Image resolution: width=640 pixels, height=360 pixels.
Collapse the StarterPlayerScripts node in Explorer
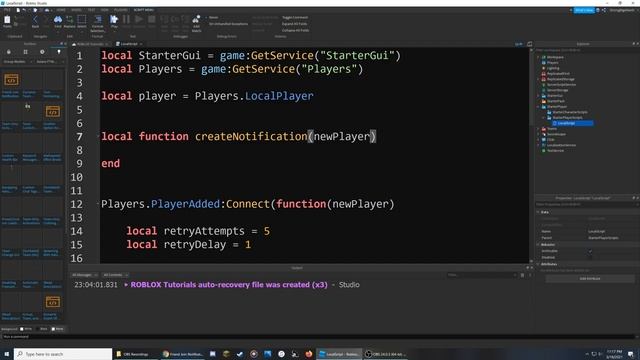click(x=544, y=118)
